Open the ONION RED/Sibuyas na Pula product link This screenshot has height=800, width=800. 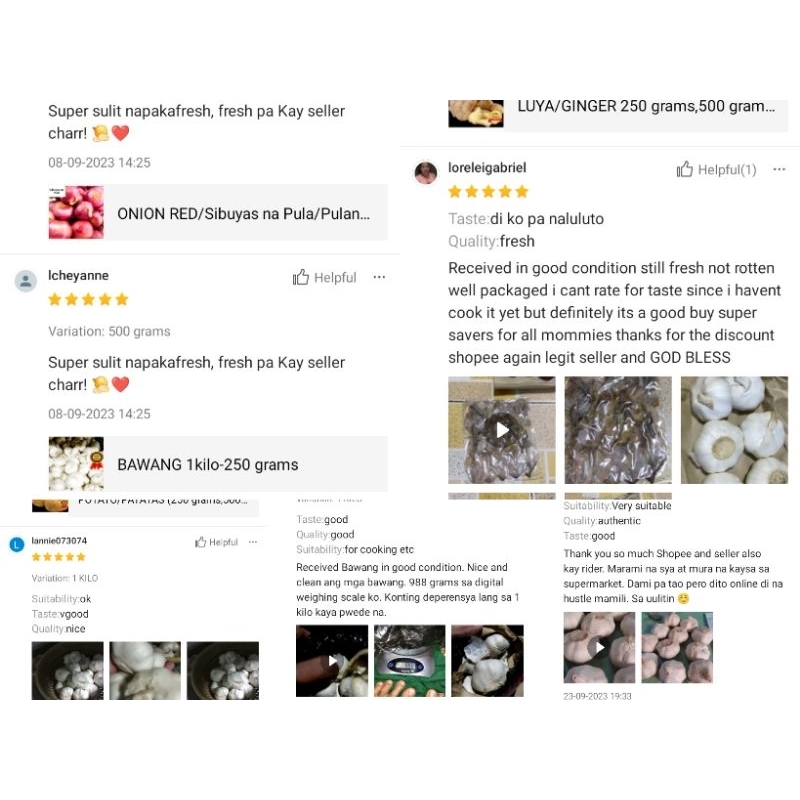tap(218, 213)
